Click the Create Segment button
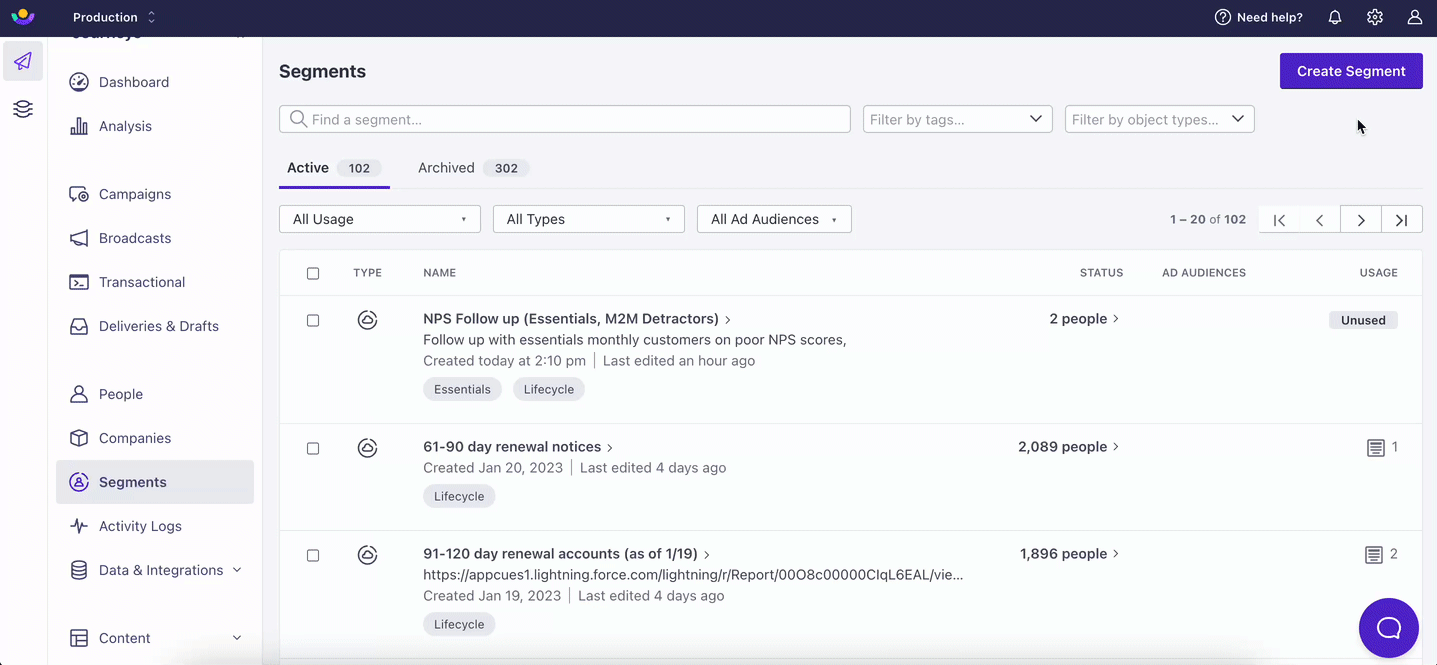This screenshot has height=665, width=1437. tap(1351, 71)
